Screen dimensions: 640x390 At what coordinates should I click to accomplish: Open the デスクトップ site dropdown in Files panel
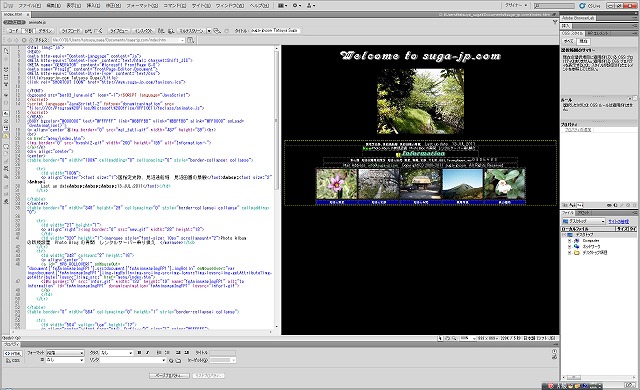coord(584,221)
